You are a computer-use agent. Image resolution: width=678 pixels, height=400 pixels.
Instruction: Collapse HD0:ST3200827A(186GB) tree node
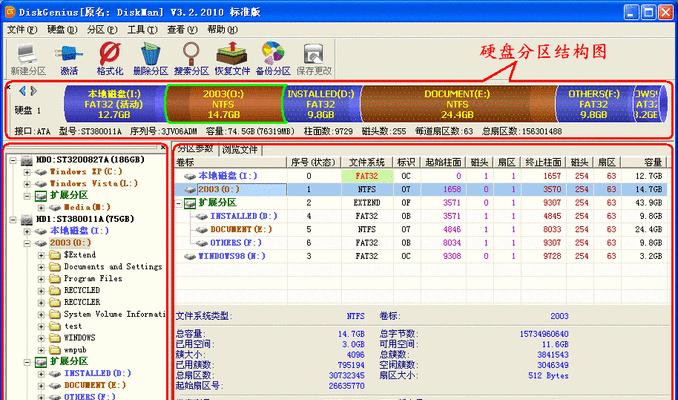click(x=13, y=160)
